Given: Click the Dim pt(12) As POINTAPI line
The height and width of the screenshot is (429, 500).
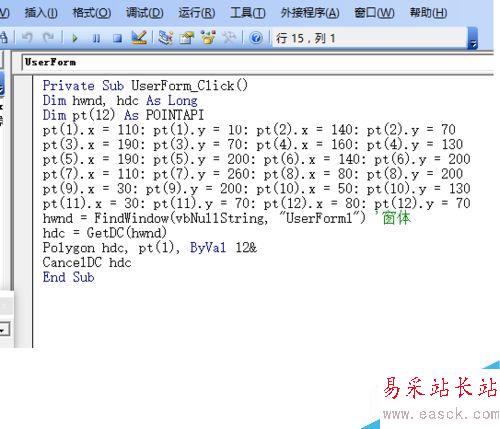Looking at the screenshot, I should (123, 115).
